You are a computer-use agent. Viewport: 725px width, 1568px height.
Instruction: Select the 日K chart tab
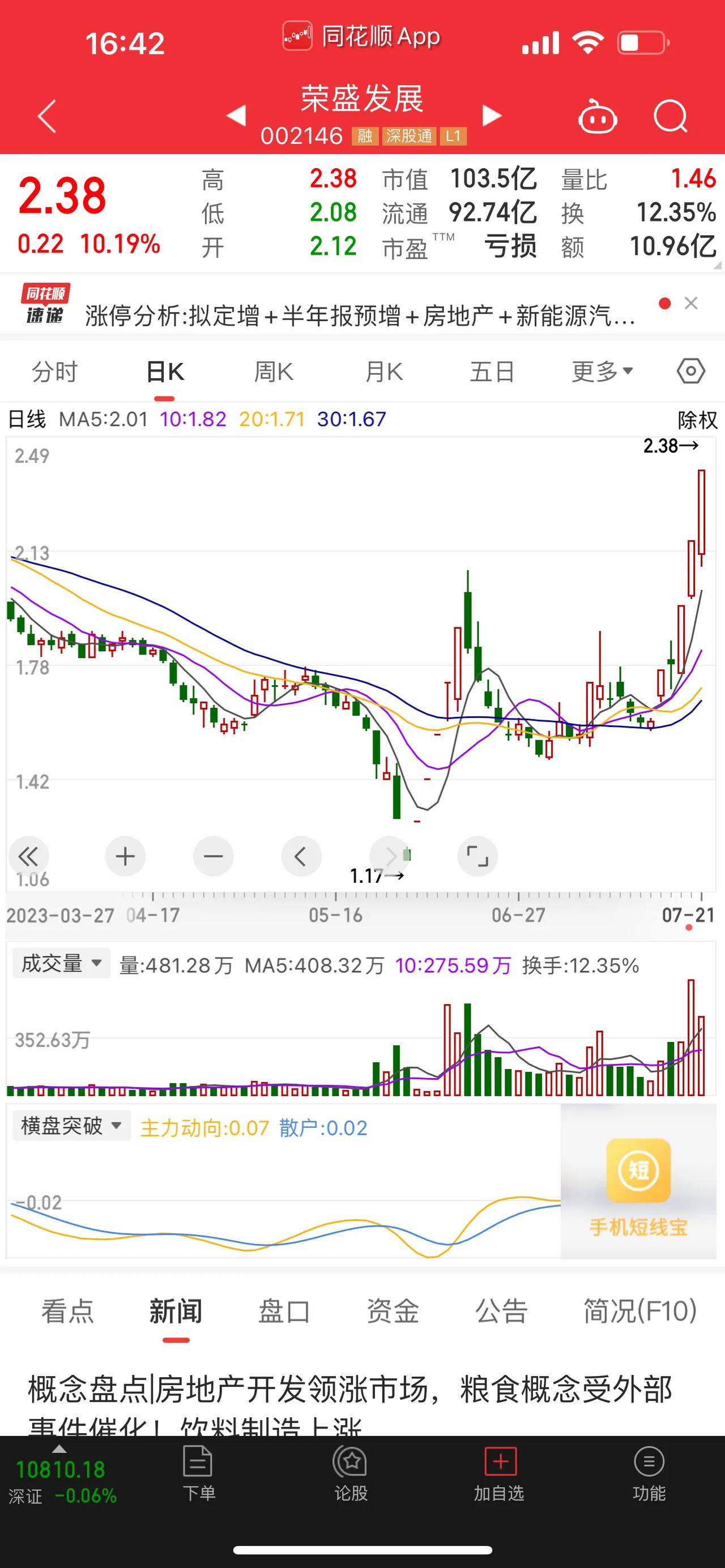click(165, 371)
